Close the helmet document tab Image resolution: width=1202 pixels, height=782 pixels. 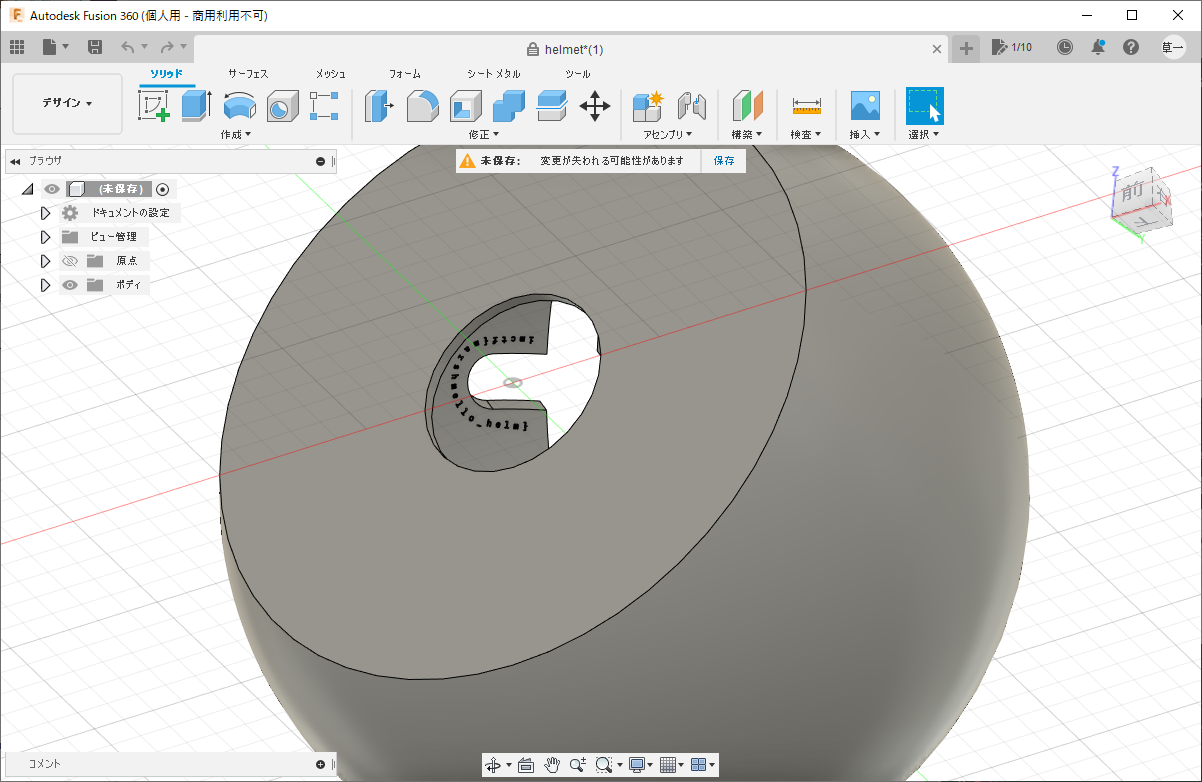[x=937, y=48]
